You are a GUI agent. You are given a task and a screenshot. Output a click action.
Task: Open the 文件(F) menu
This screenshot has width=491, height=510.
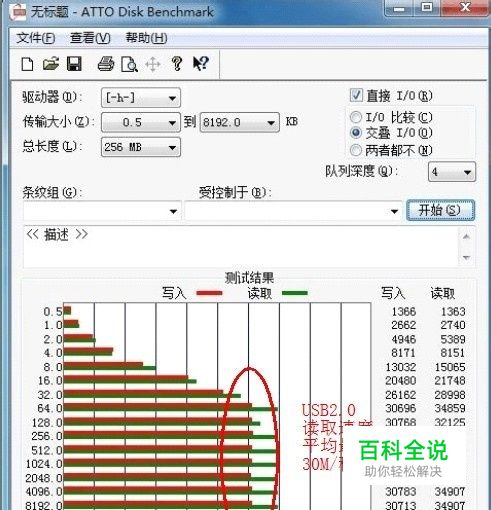pos(36,38)
